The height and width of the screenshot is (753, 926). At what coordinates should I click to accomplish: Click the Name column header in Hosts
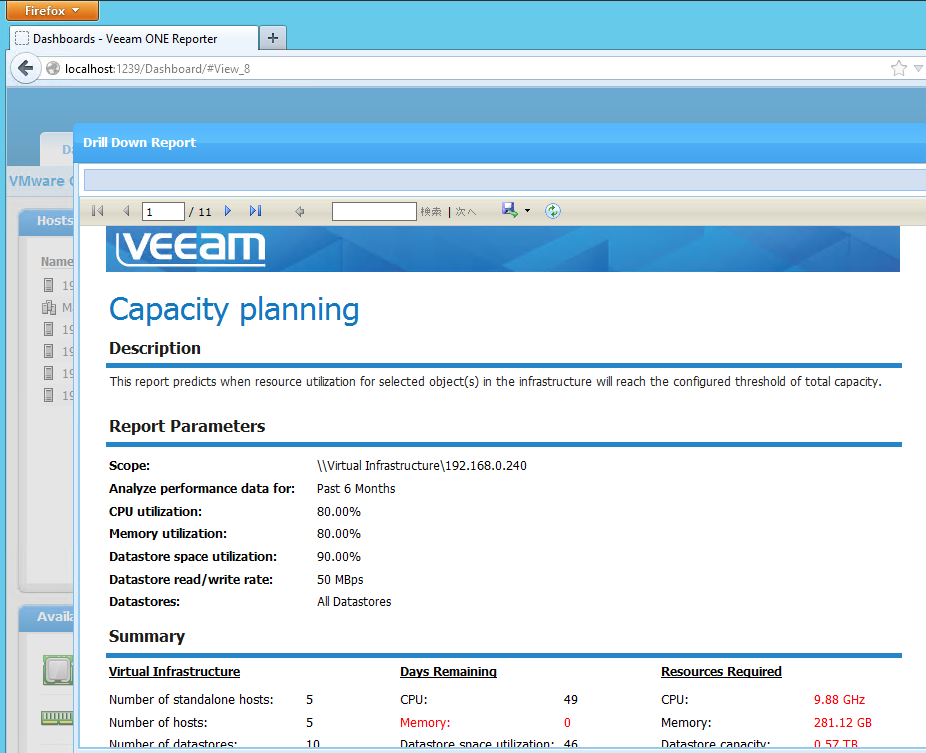[57, 262]
